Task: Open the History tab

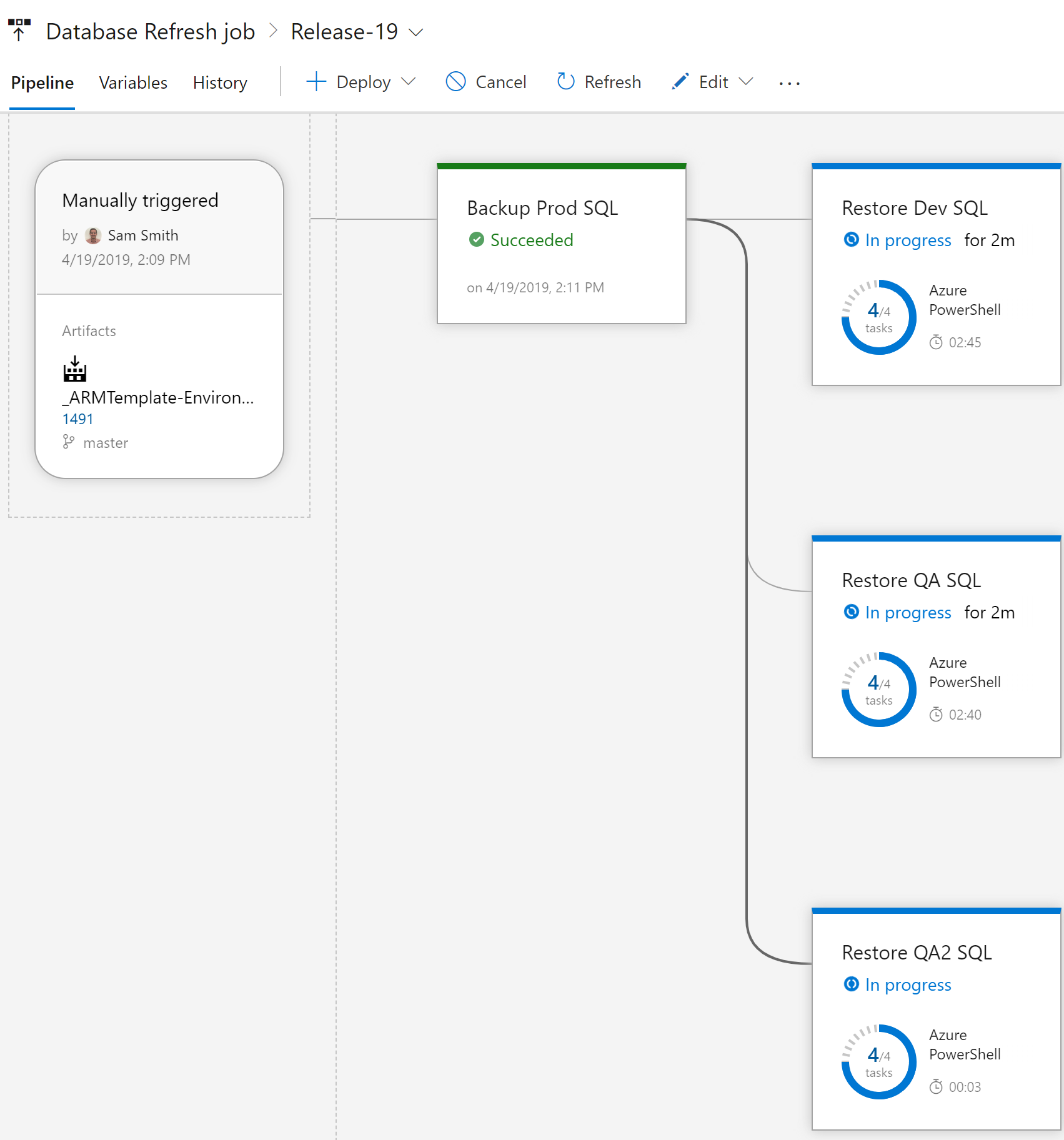Action: coord(220,82)
